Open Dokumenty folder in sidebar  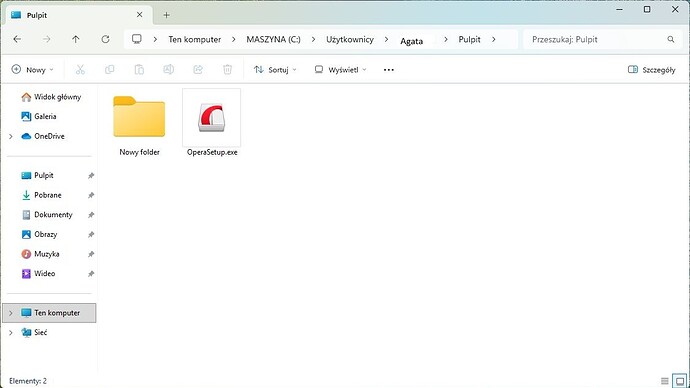click(47, 215)
